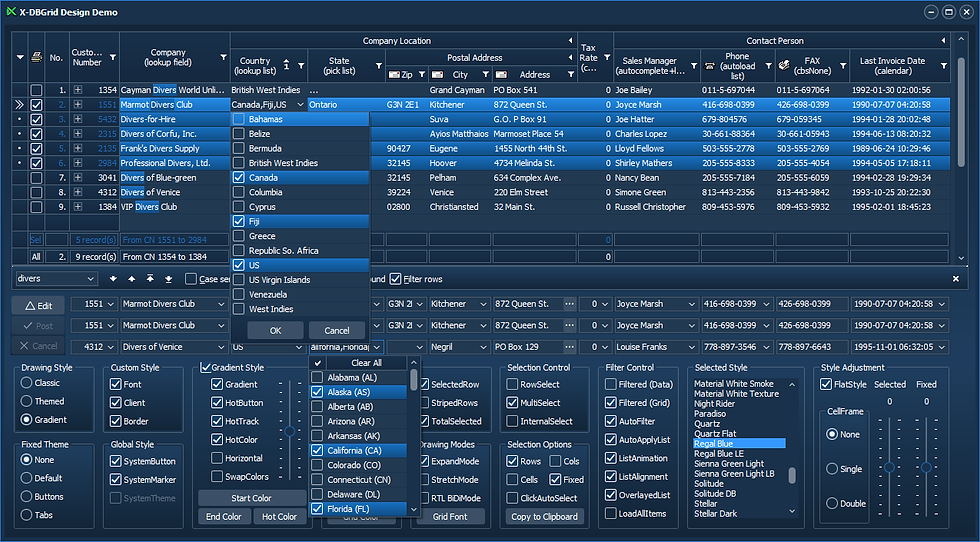The width and height of the screenshot is (980, 542).
Task: Open the Louise Franks sales manager dropdown
Action: [x=692, y=347]
